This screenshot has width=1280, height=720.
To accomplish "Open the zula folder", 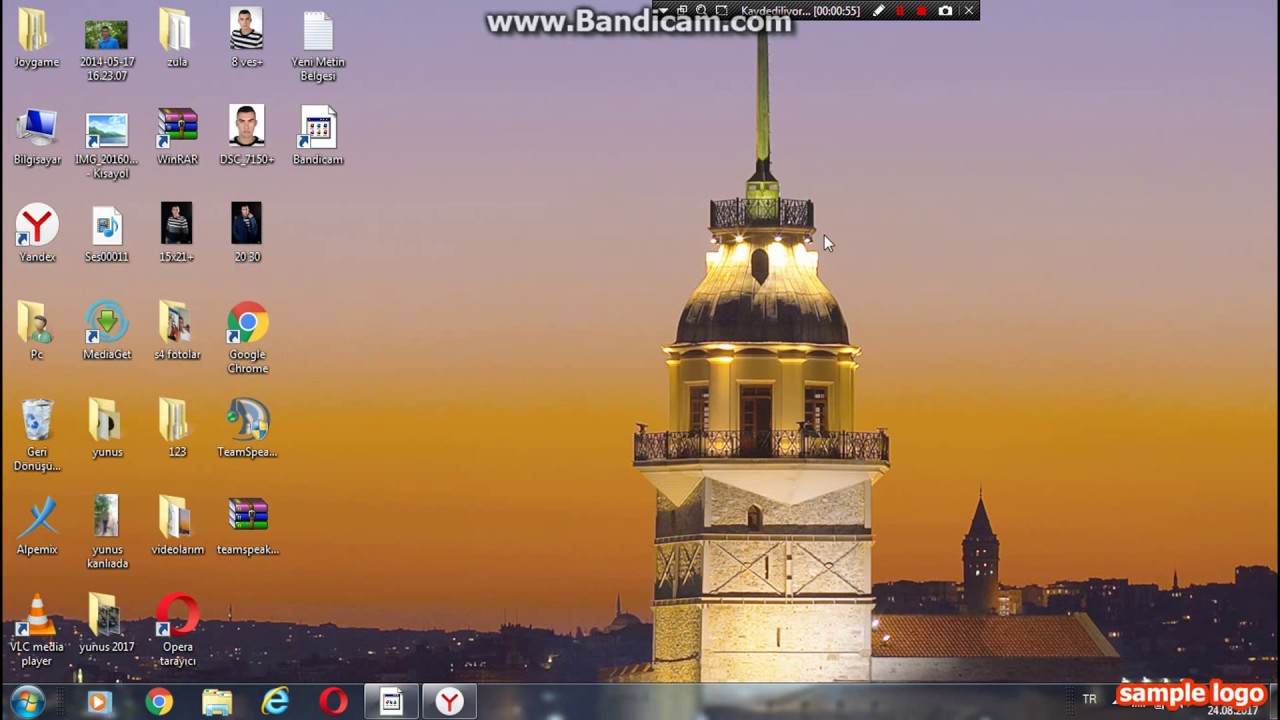I will pyautogui.click(x=177, y=38).
